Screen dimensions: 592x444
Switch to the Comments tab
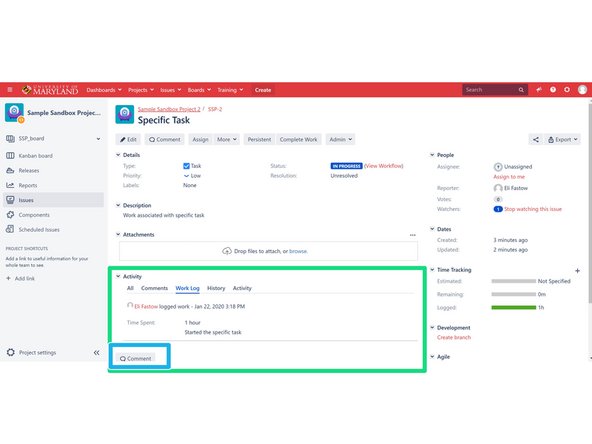click(154, 288)
